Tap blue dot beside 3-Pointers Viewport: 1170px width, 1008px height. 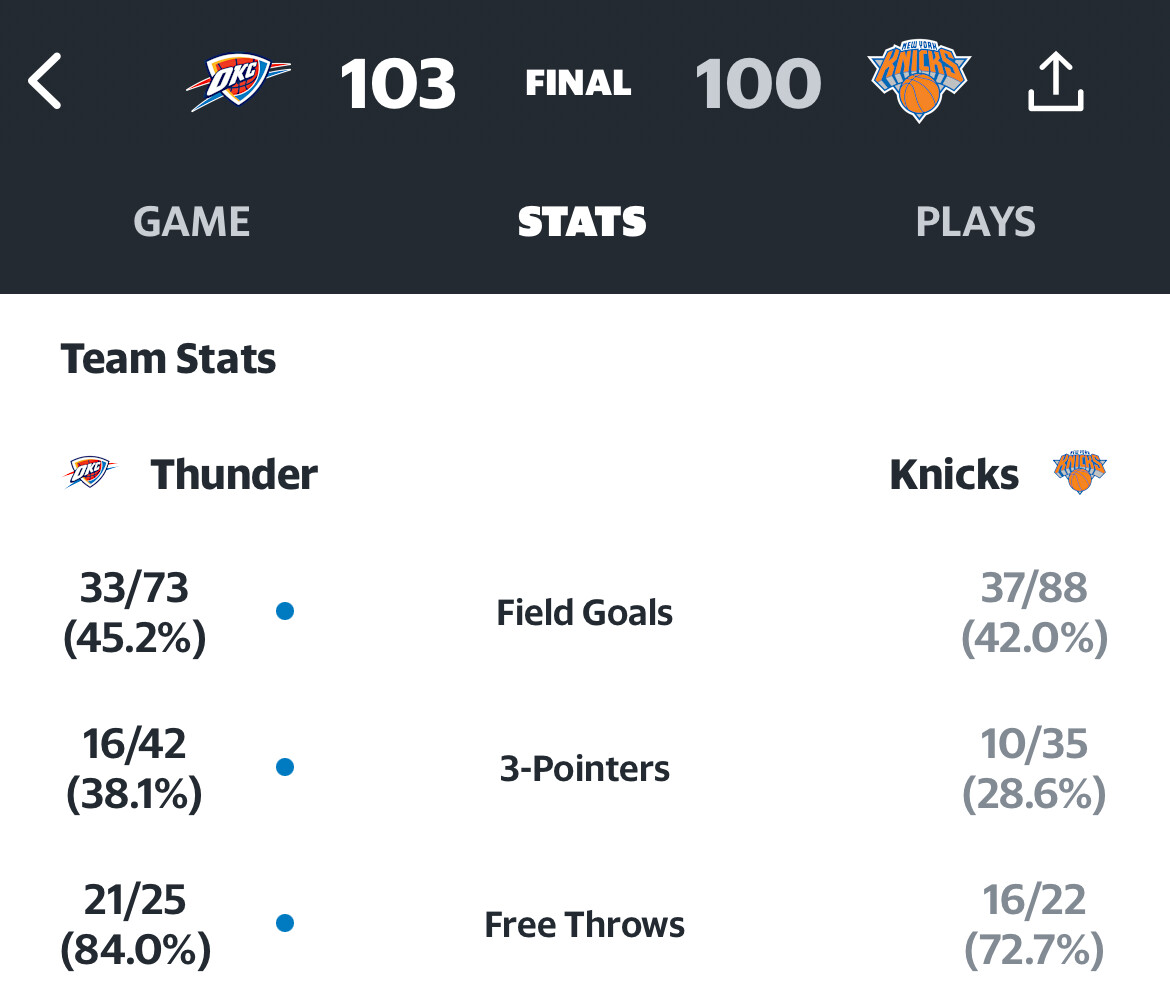pyautogui.click(x=284, y=767)
